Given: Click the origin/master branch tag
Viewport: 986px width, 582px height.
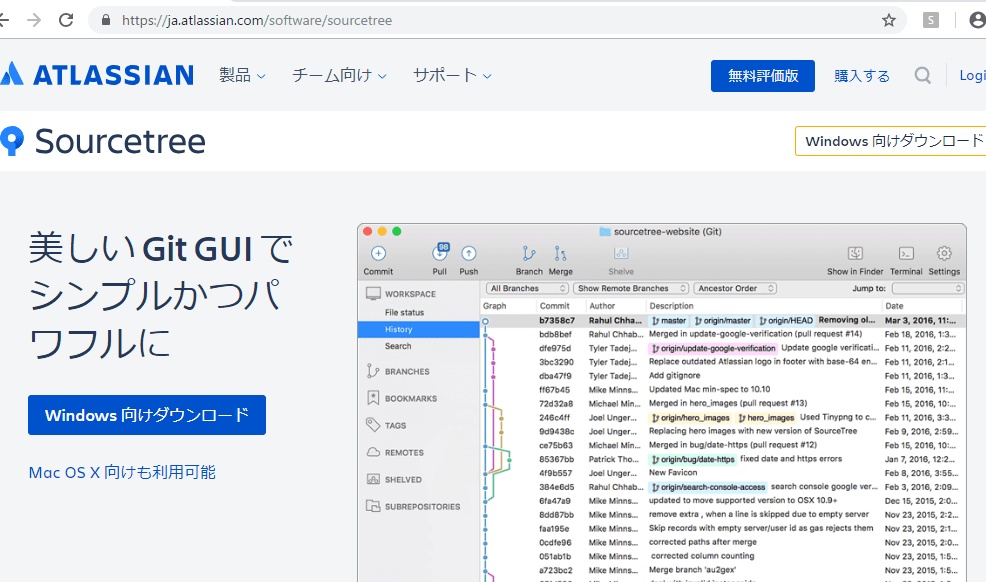Looking at the screenshot, I should pyautogui.click(x=722, y=321).
